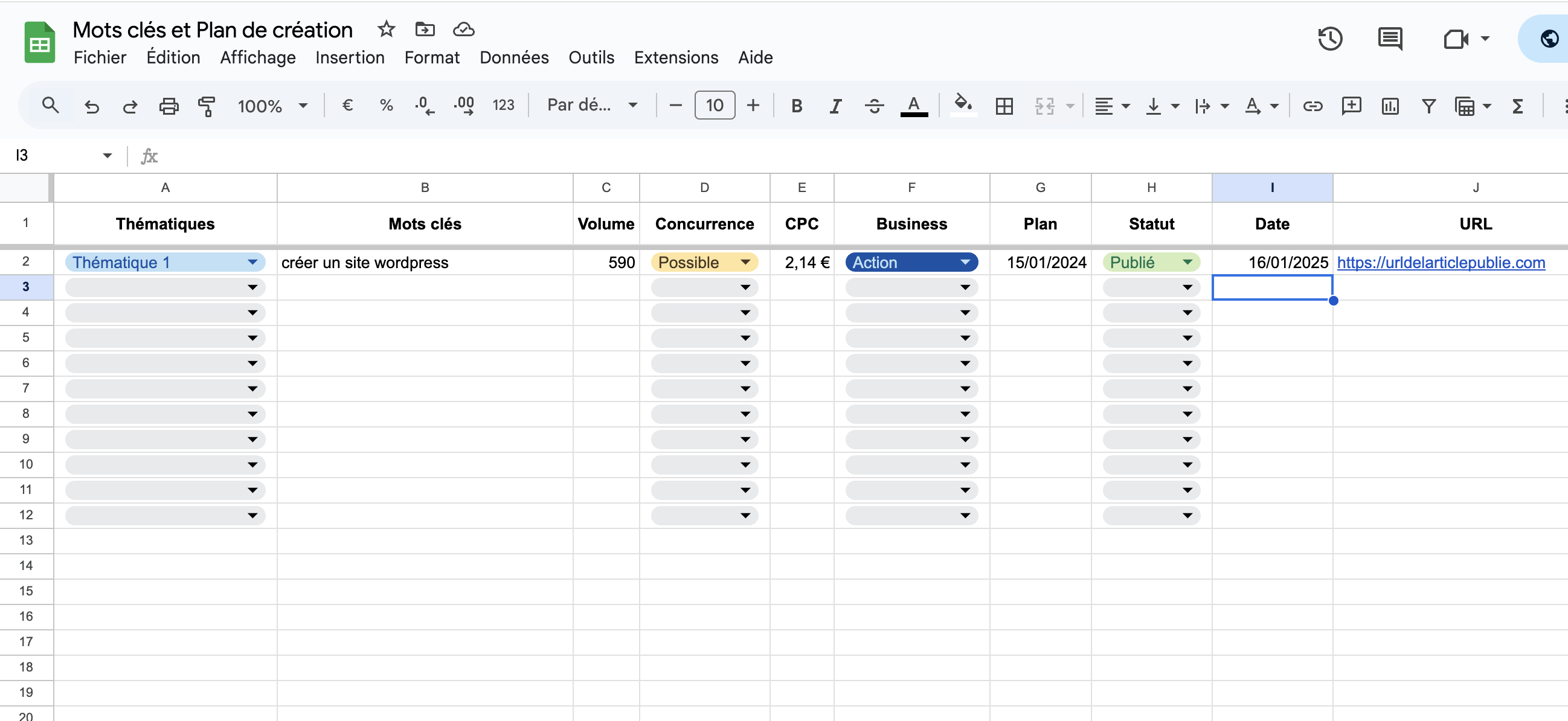The width and height of the screenshot is (1568, 721).
Task: Click the font size input field
Action: (x=714, y=106)
